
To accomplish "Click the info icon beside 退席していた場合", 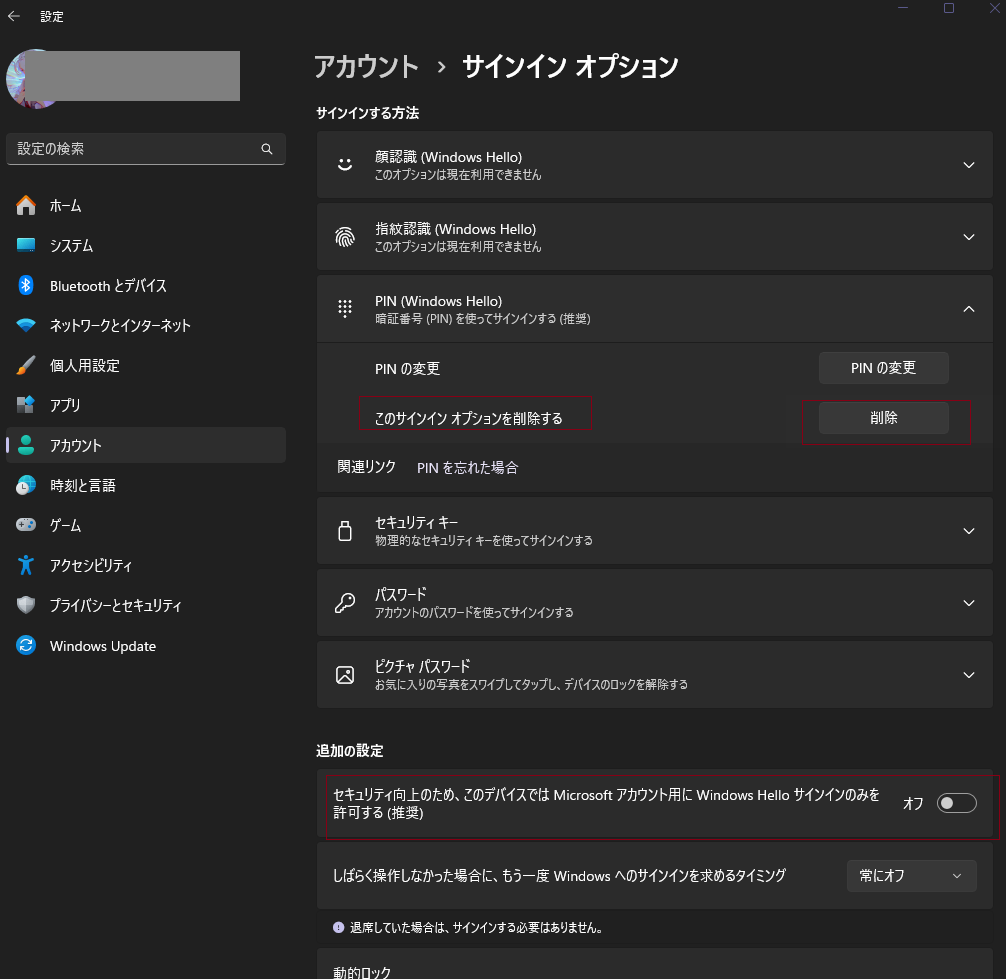I will tap(338, 927).
